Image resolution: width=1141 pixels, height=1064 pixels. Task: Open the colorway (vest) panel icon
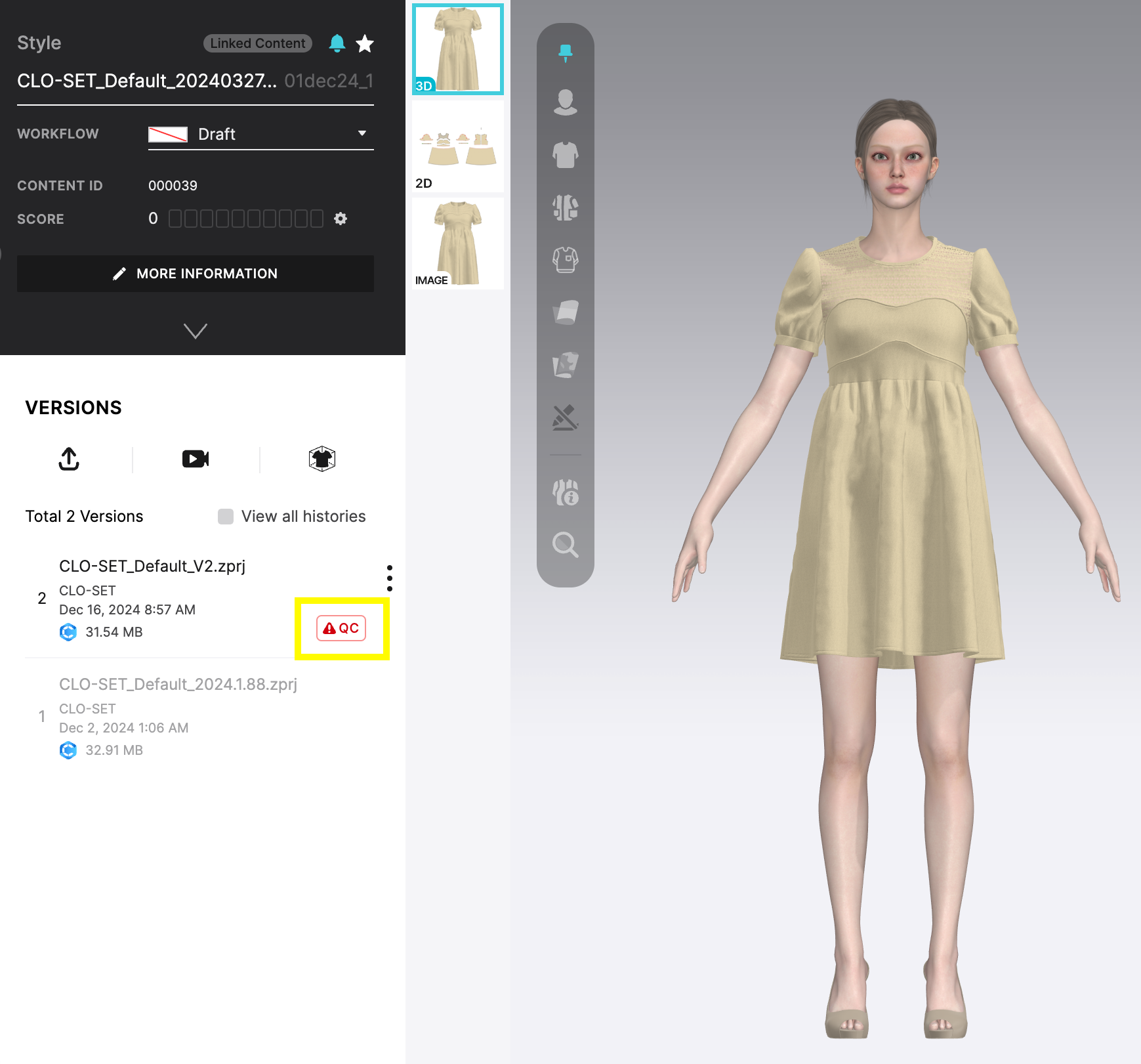point(566,207)
